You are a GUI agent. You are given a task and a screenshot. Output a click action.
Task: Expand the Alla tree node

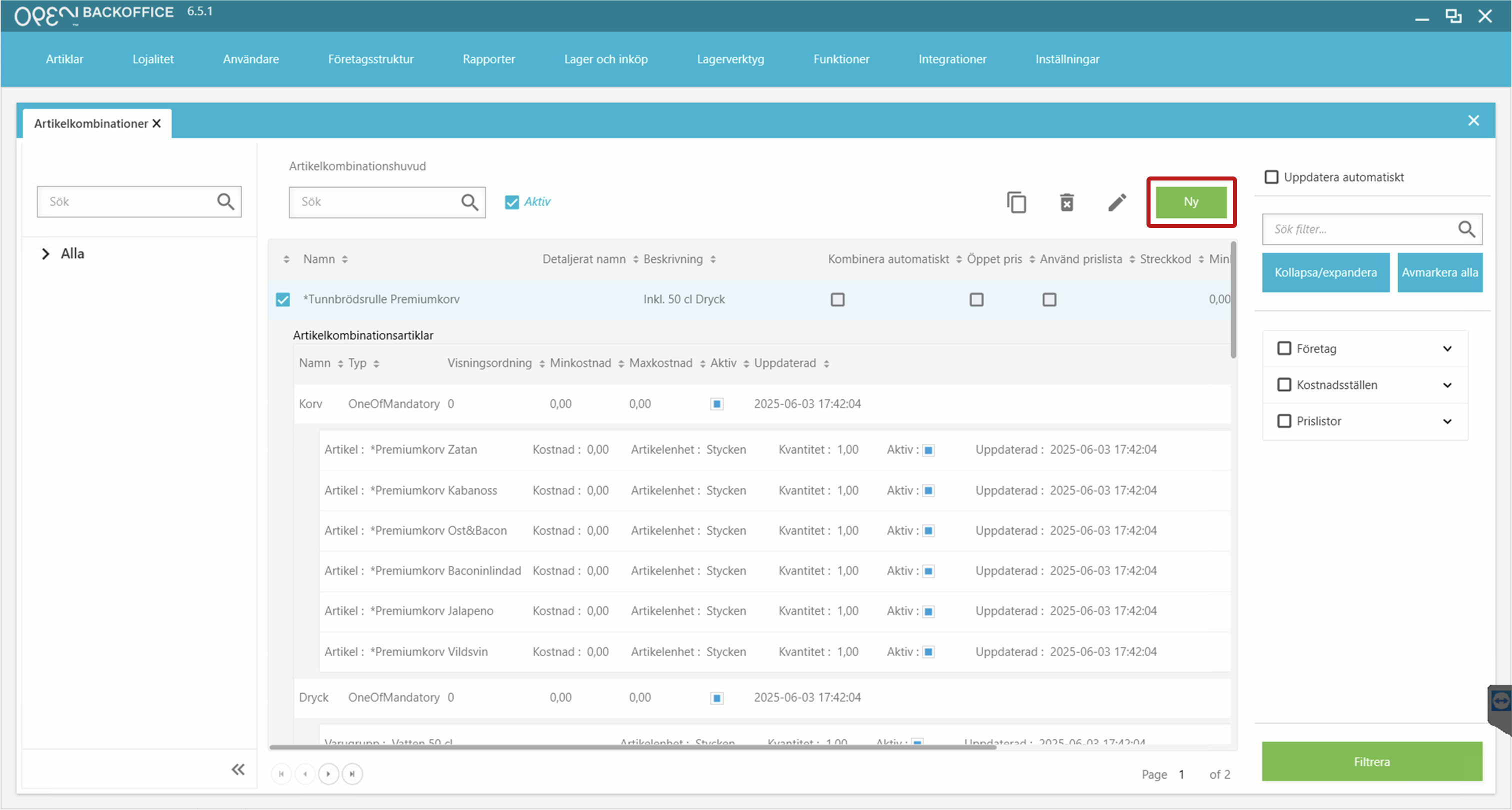click(45, 253)
